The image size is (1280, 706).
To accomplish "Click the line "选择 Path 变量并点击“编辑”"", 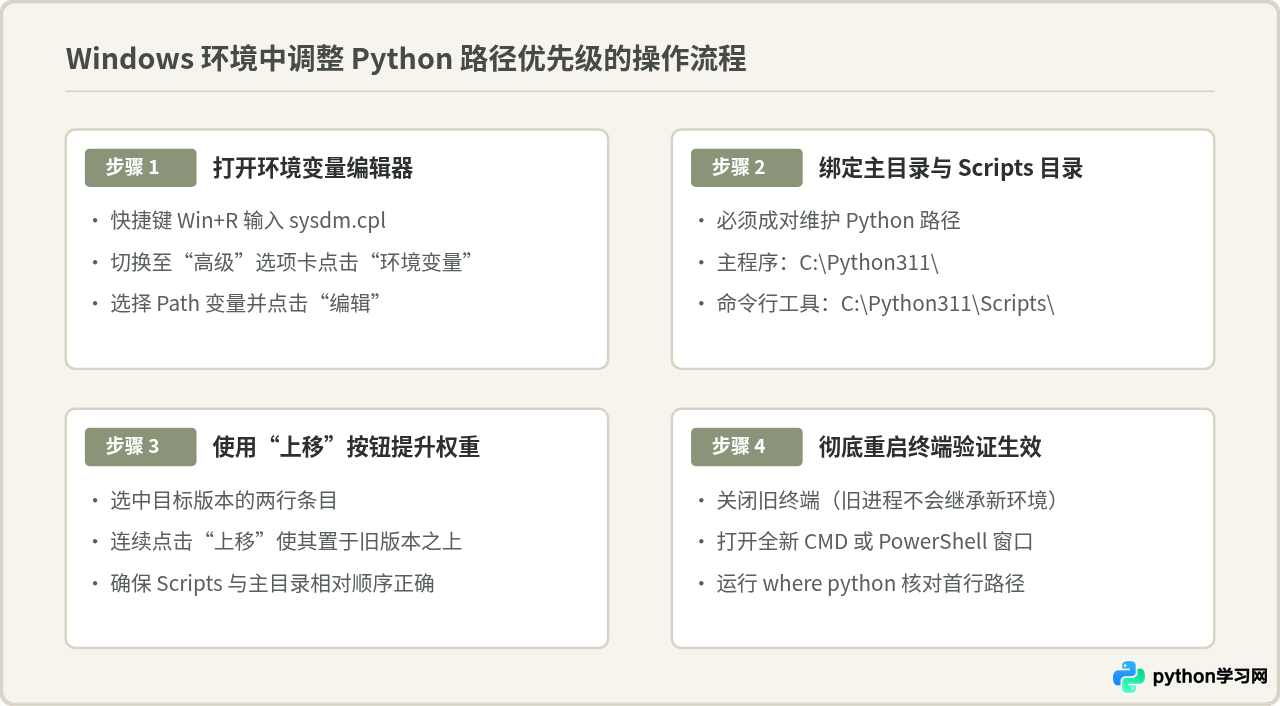I will pos(247,303).
